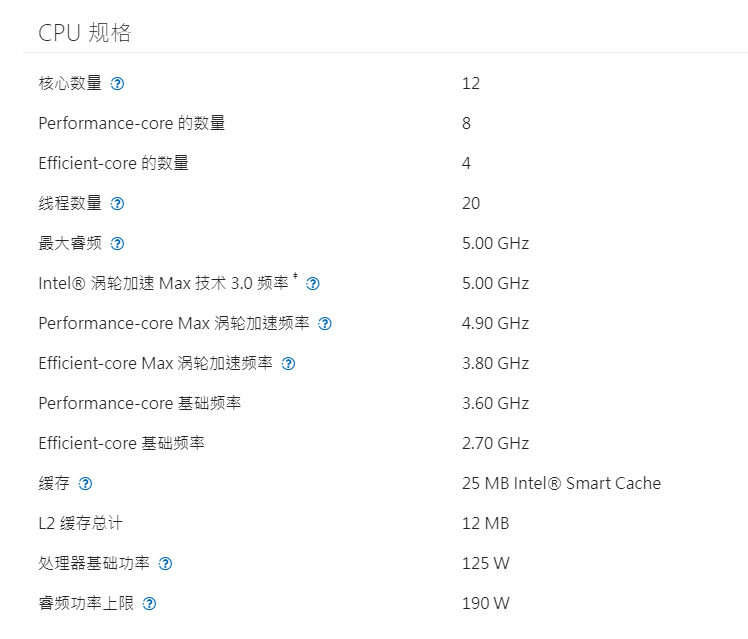Open help for Intel 涡轮加速 Max 技术 3.0 频率
748x639 pixels.
[x=313, y=284]
